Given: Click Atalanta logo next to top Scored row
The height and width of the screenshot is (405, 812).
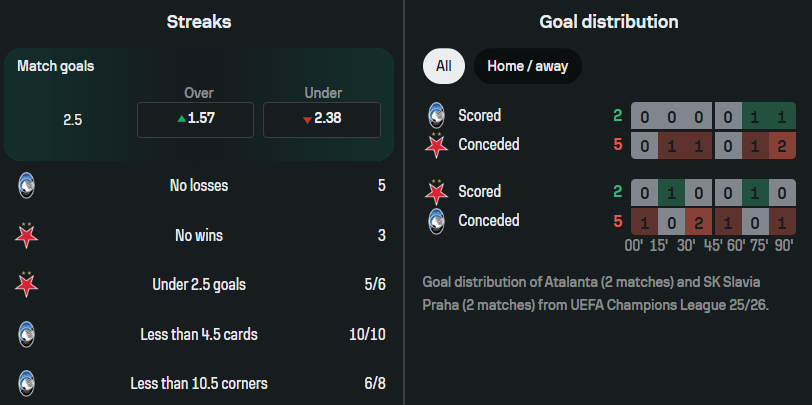Looking at the screenshot, I should (x=435, y=115).
